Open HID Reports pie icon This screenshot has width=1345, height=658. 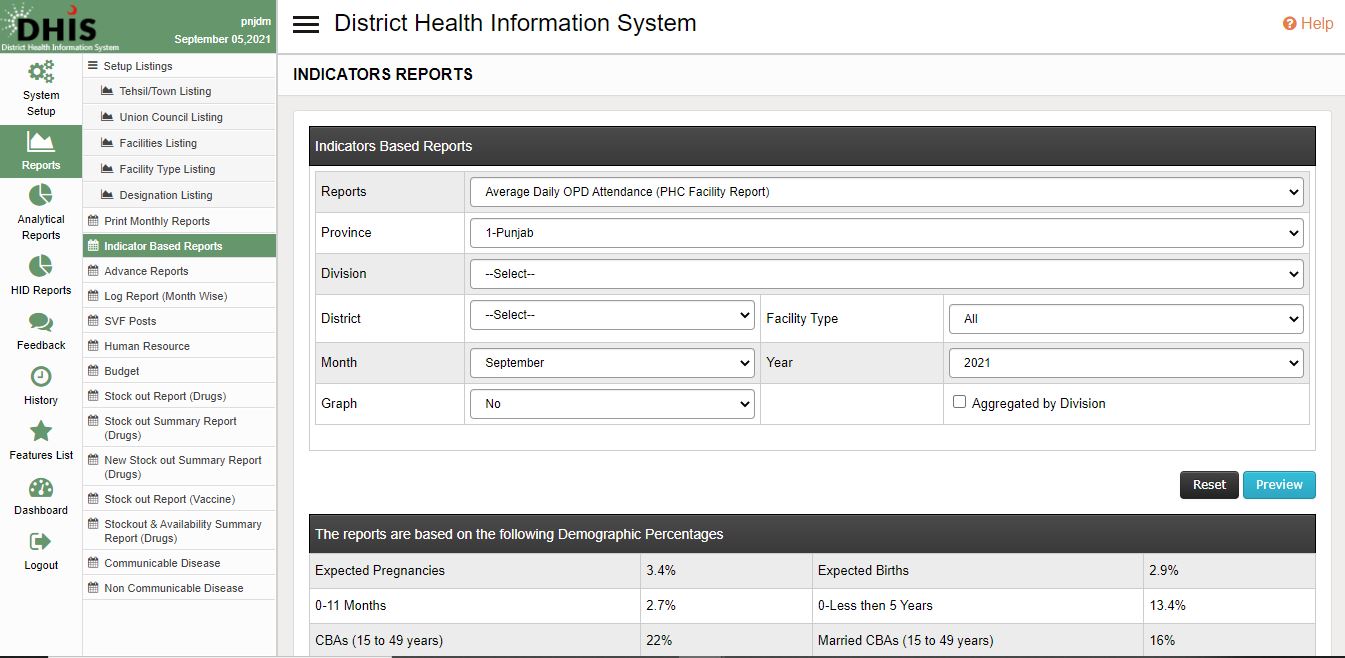pos(41,266)
